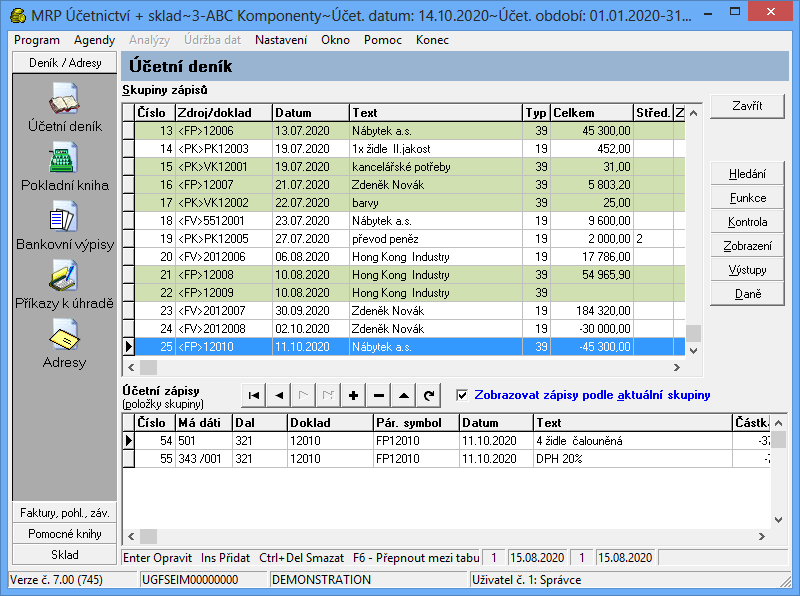
Task: Open the Účetní deník sidebar icon
Action: click(x=64, y=104)
